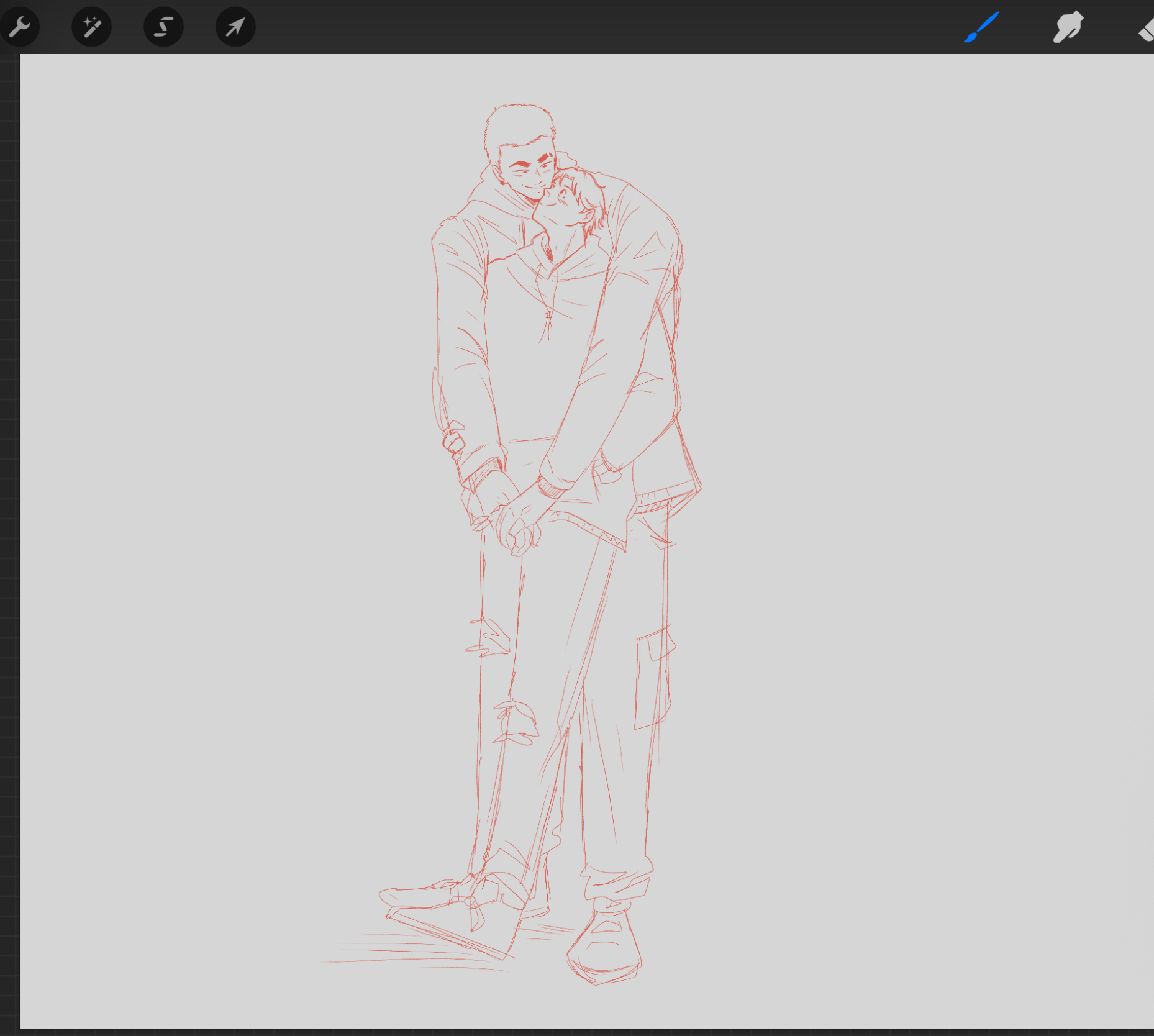Select the Paint brush tool

[x=981, y=27]
